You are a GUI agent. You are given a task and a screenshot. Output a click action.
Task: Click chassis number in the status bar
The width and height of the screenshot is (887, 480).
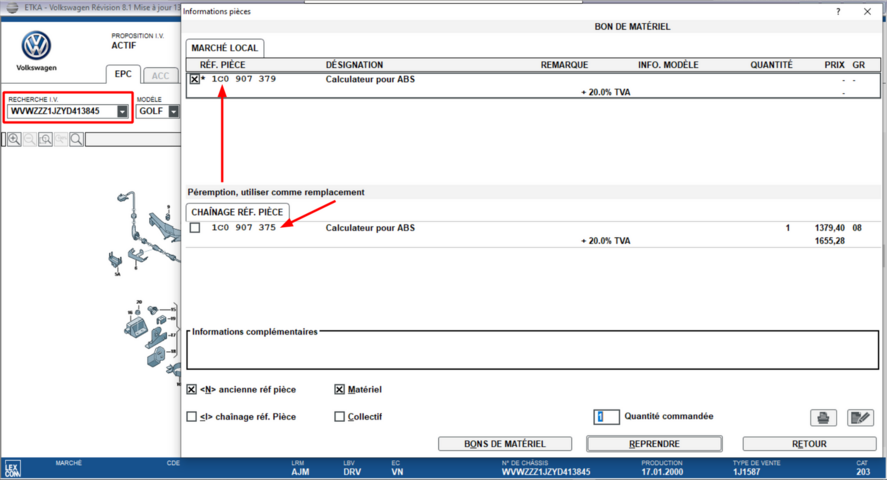click(x=546, y=472)
